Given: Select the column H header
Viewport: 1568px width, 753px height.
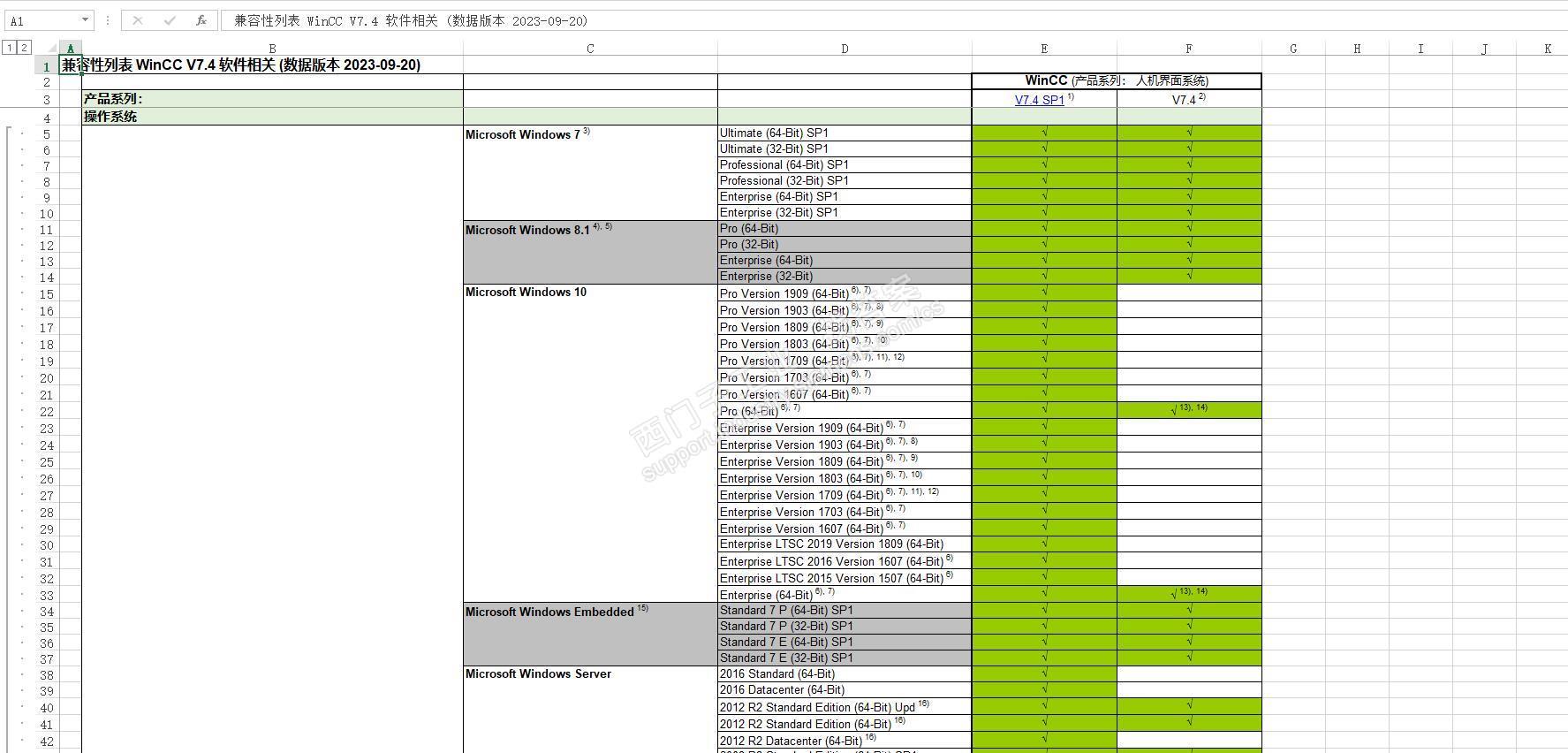Looking at the screenshot, I should point(1357,49).
